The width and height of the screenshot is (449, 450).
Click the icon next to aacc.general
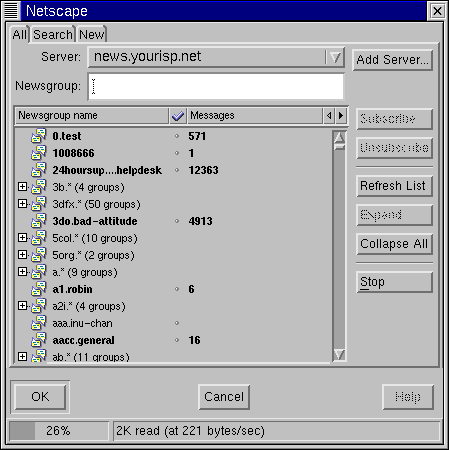[x=39, y=340]
